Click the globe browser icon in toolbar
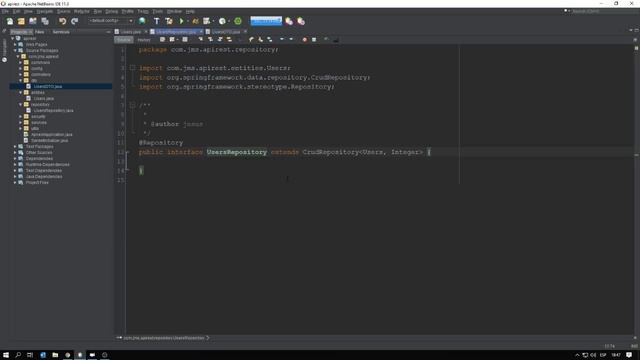Image resolution: width=640 pixels, height=360 pixels. click(x=142, y=21)
